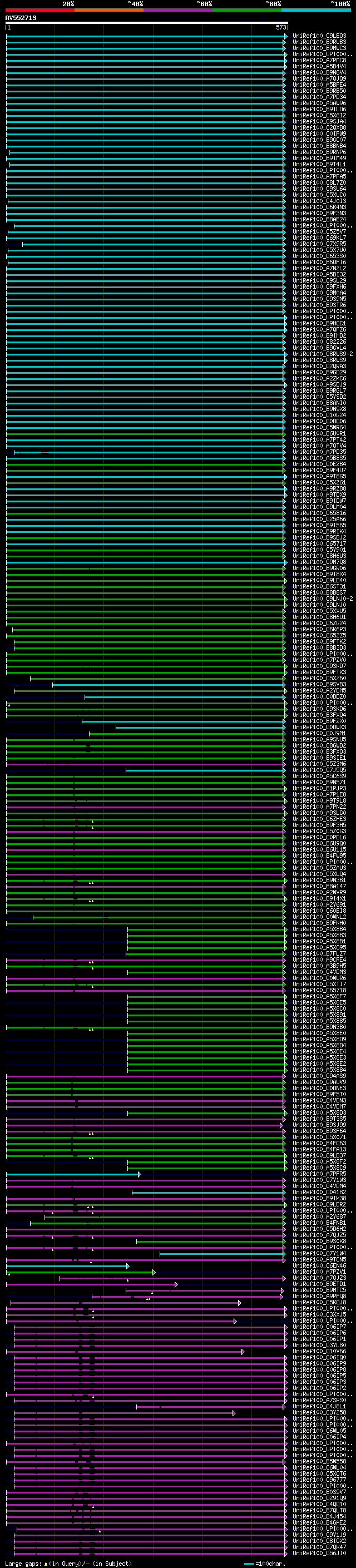Click hit label UniRef100_Q9LNJ0-2
356x1568 pixels.
click(x=323, y=598)
